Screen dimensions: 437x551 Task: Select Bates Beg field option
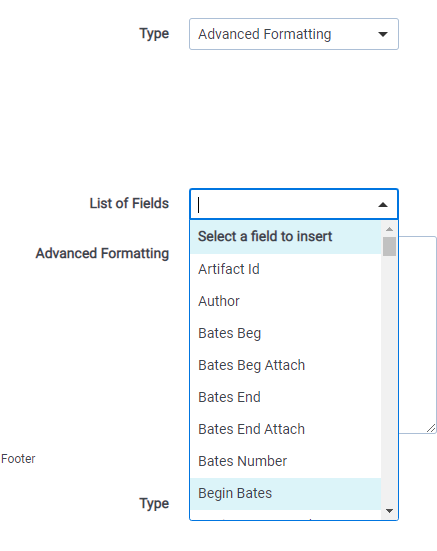tap(286, 333)
